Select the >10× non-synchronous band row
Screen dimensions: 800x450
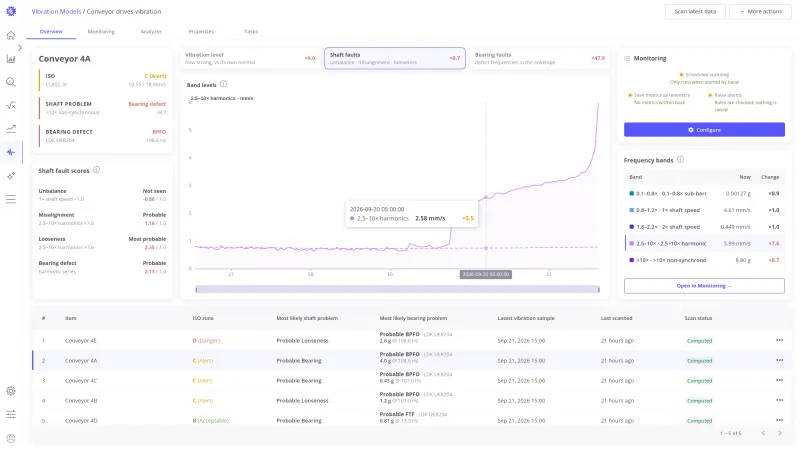(704, 260)
